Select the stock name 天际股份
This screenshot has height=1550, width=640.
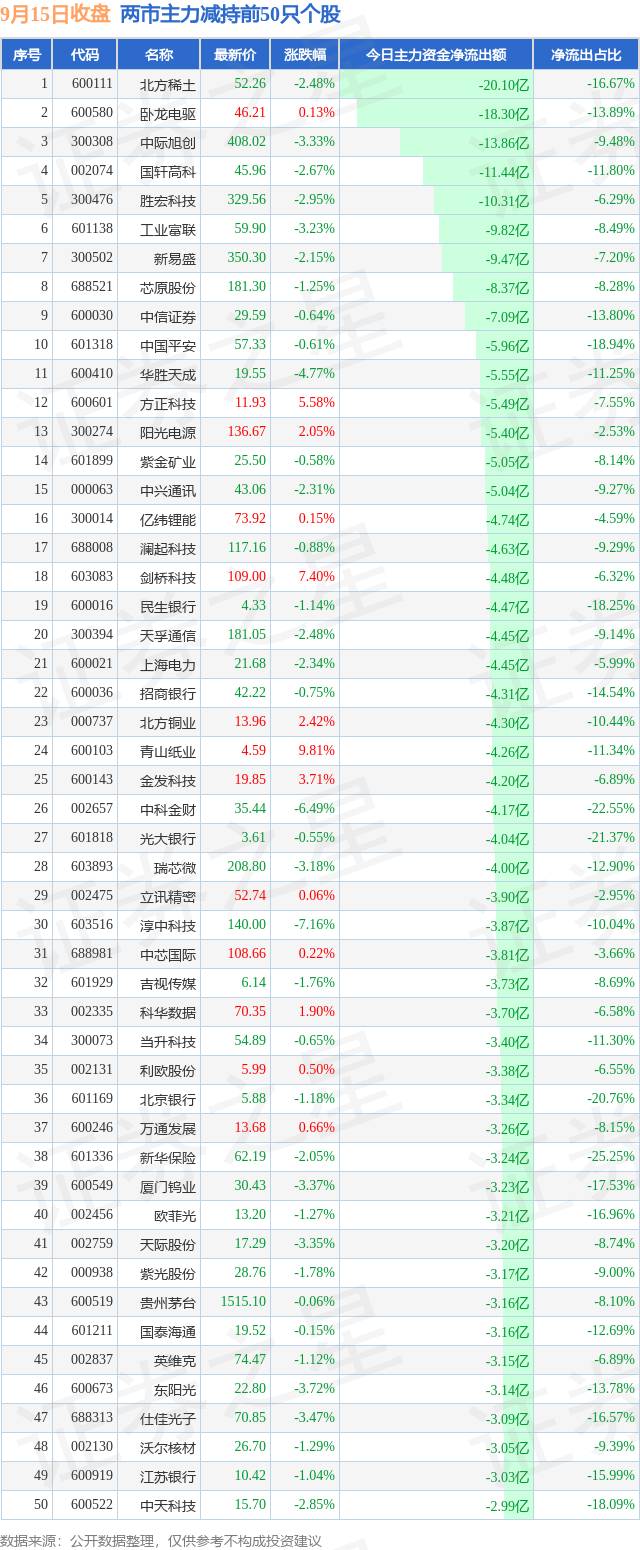point(168,1244)
